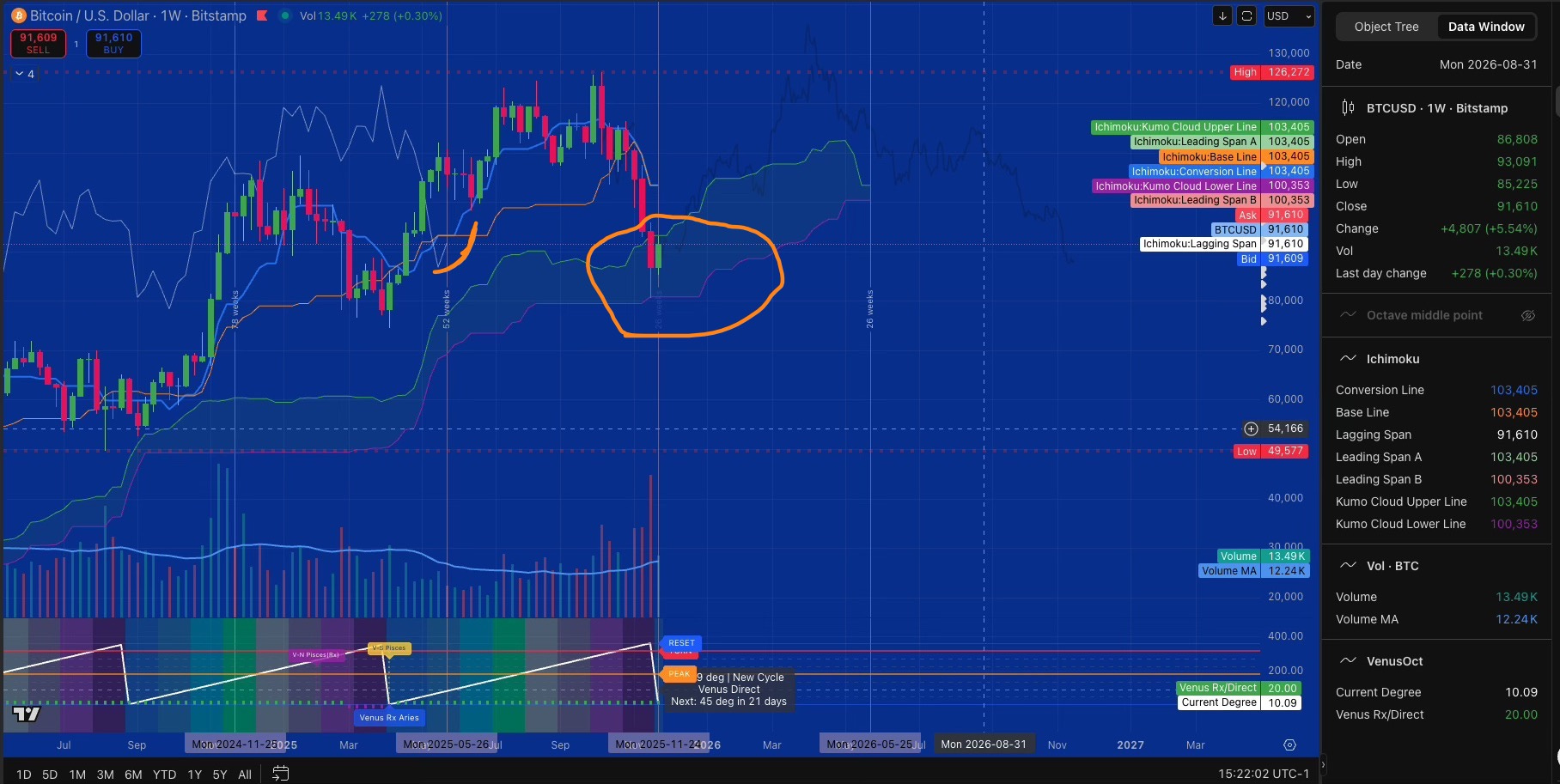
Task: Click the Ichimoku:Conversion Line blue label
Action: pos(1194,171)
